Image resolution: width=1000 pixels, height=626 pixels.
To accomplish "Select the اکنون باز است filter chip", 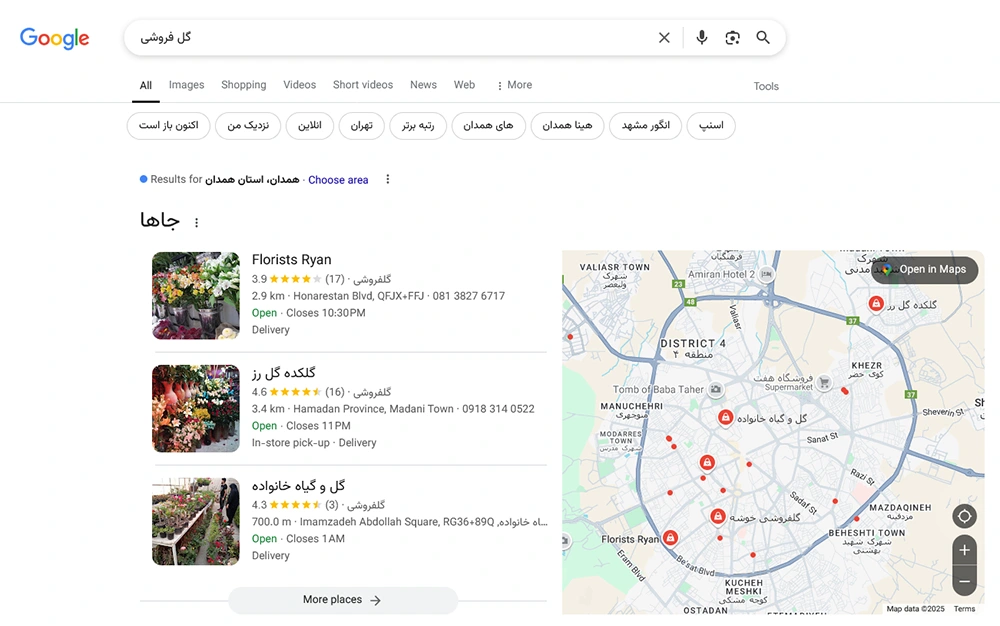I will 168,126.
